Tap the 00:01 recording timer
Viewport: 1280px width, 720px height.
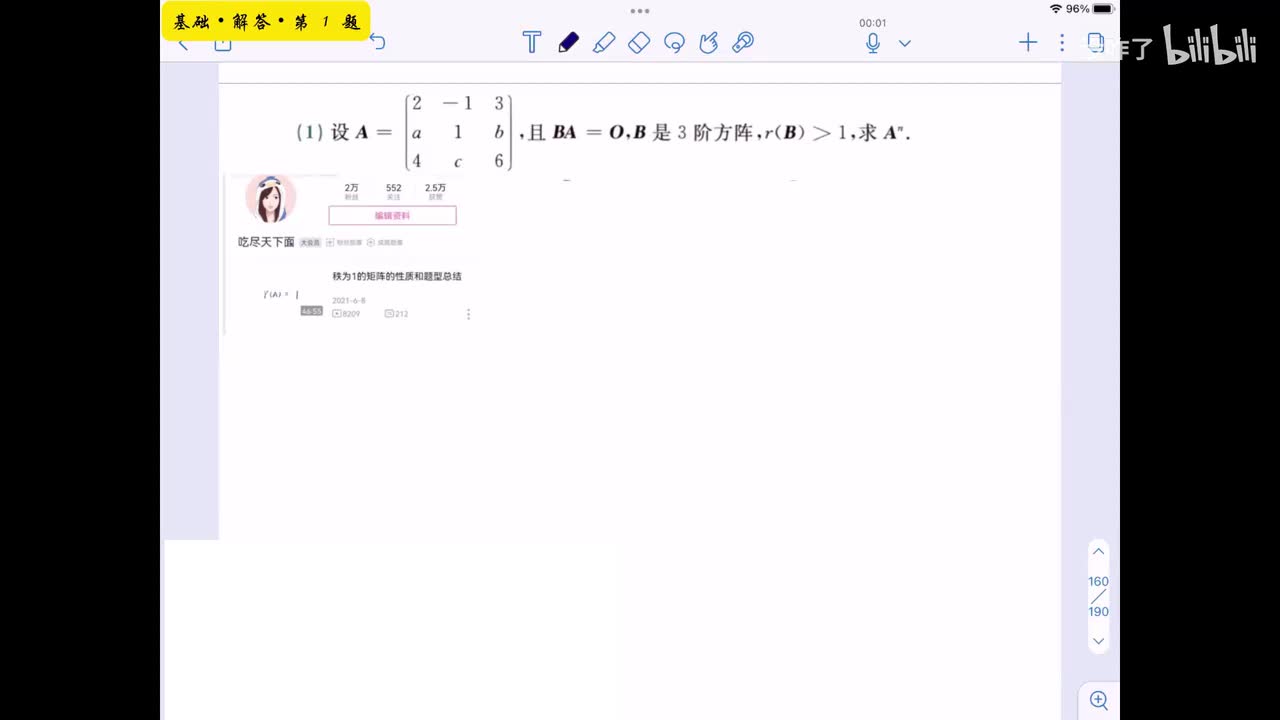tap(873, 23)
